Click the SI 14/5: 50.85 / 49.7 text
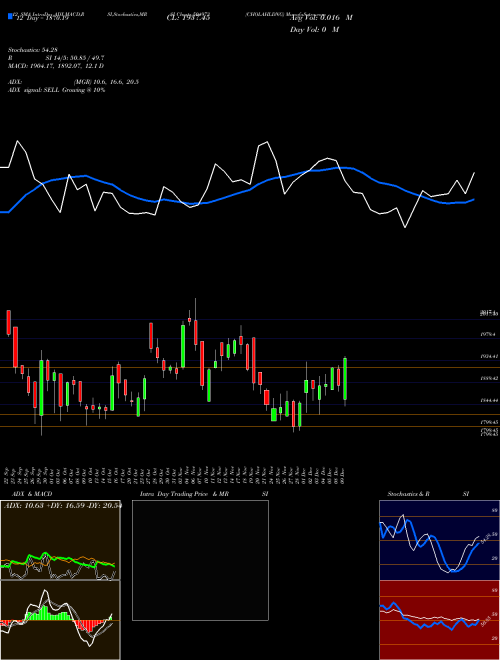 click(x=75, y=59)
